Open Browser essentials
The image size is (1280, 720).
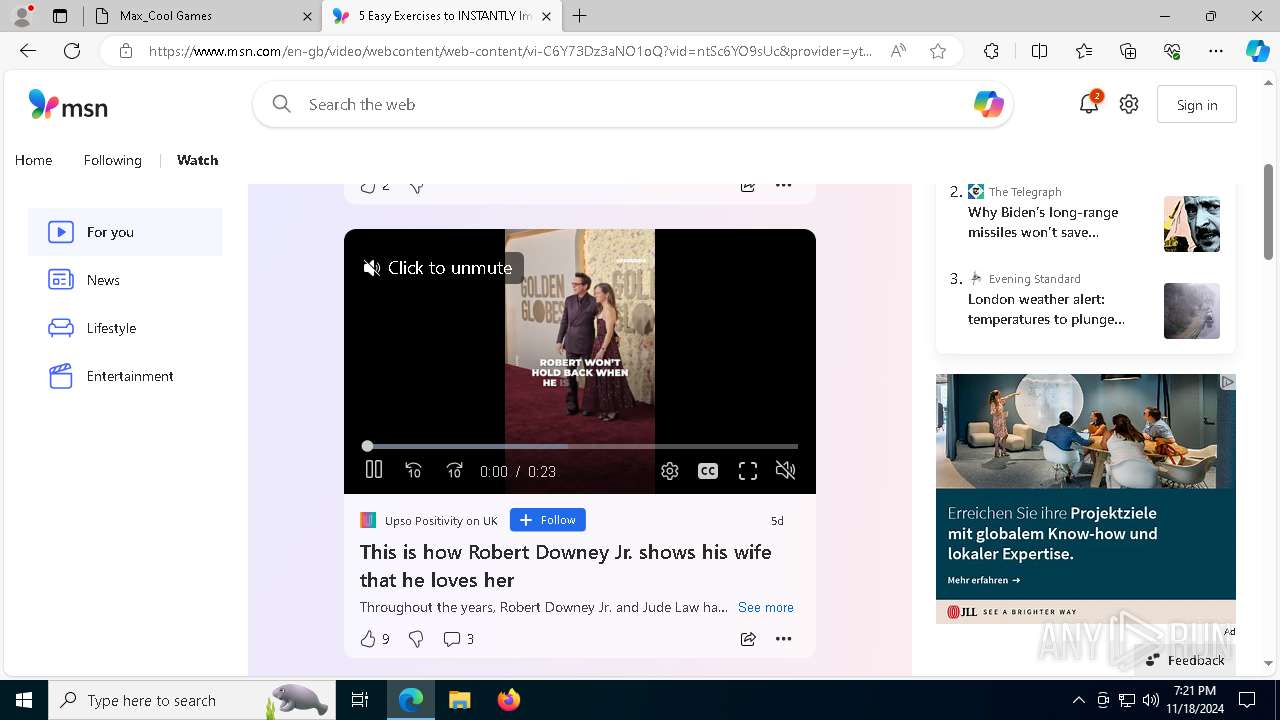[x=1172, y=51]
